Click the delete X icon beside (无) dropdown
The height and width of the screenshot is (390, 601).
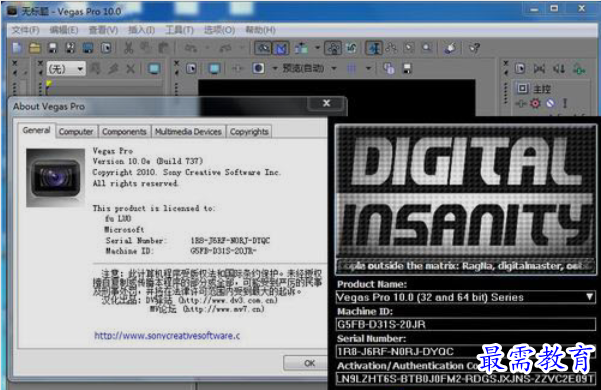131,69
